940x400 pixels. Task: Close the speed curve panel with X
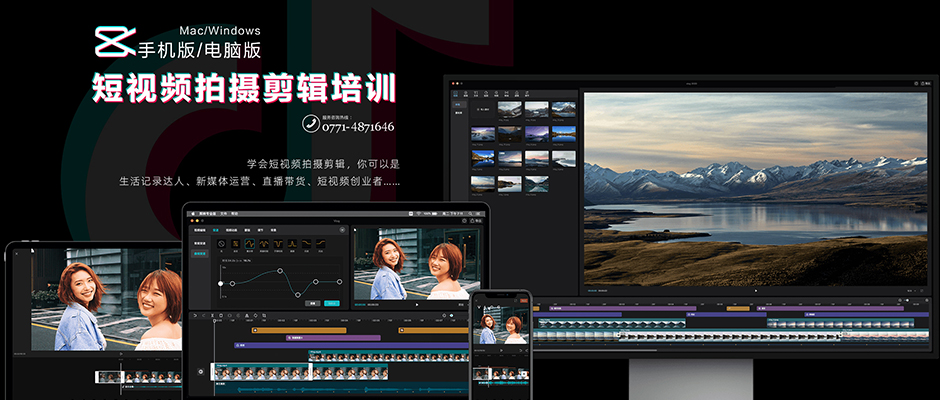342,230
